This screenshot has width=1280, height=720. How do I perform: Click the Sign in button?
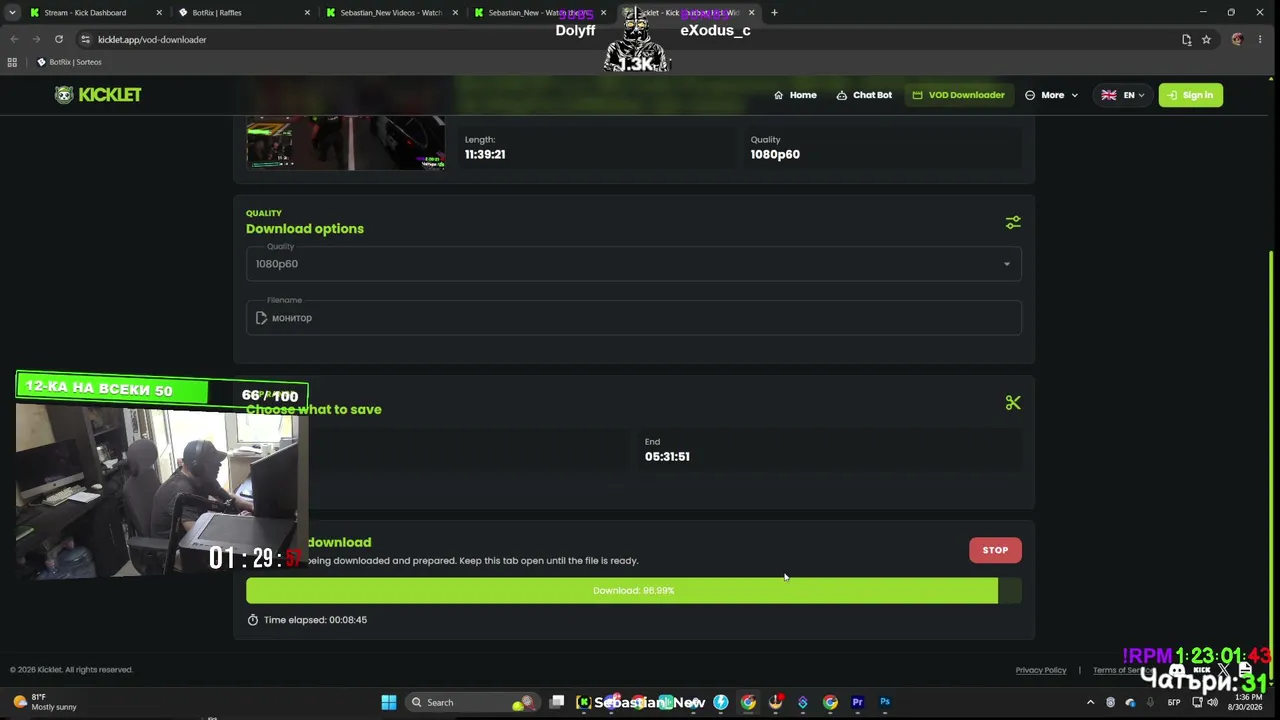point(1190,95)
